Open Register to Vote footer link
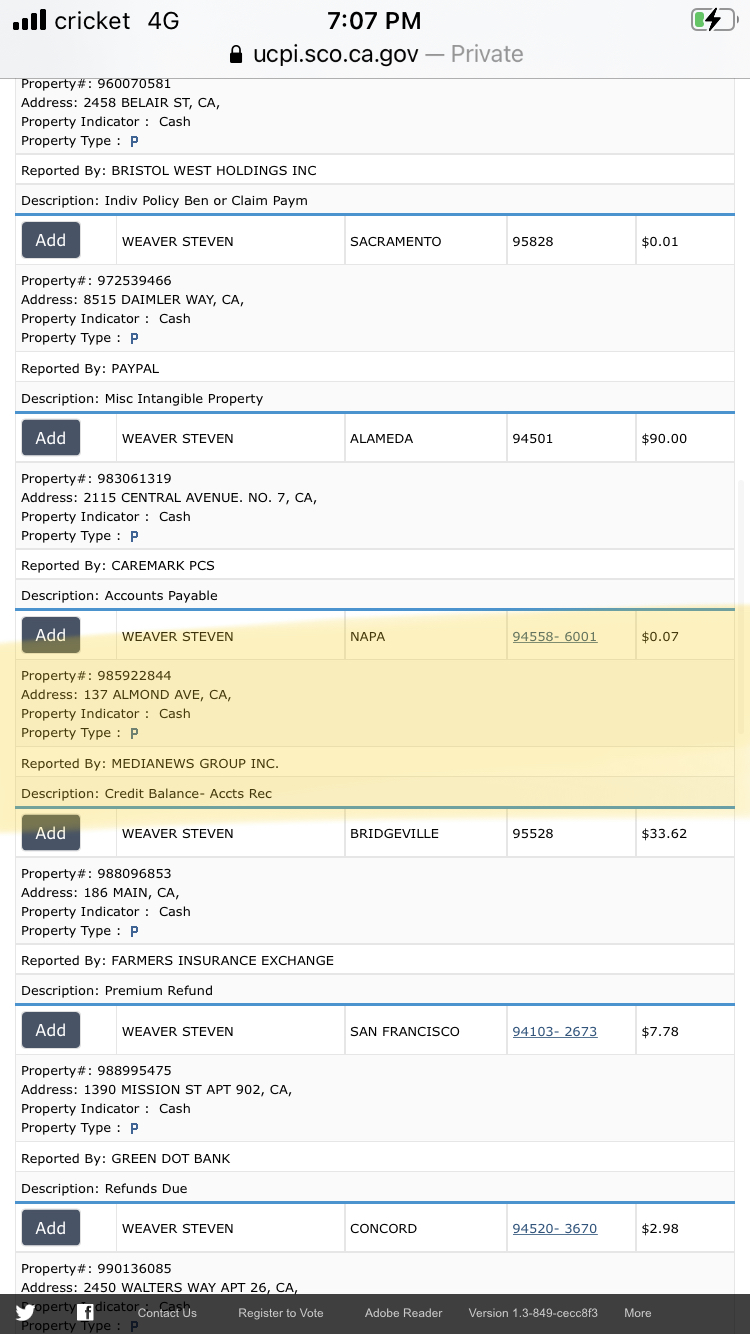This screenshot has height=1334, width=750. click(281, 1313)
